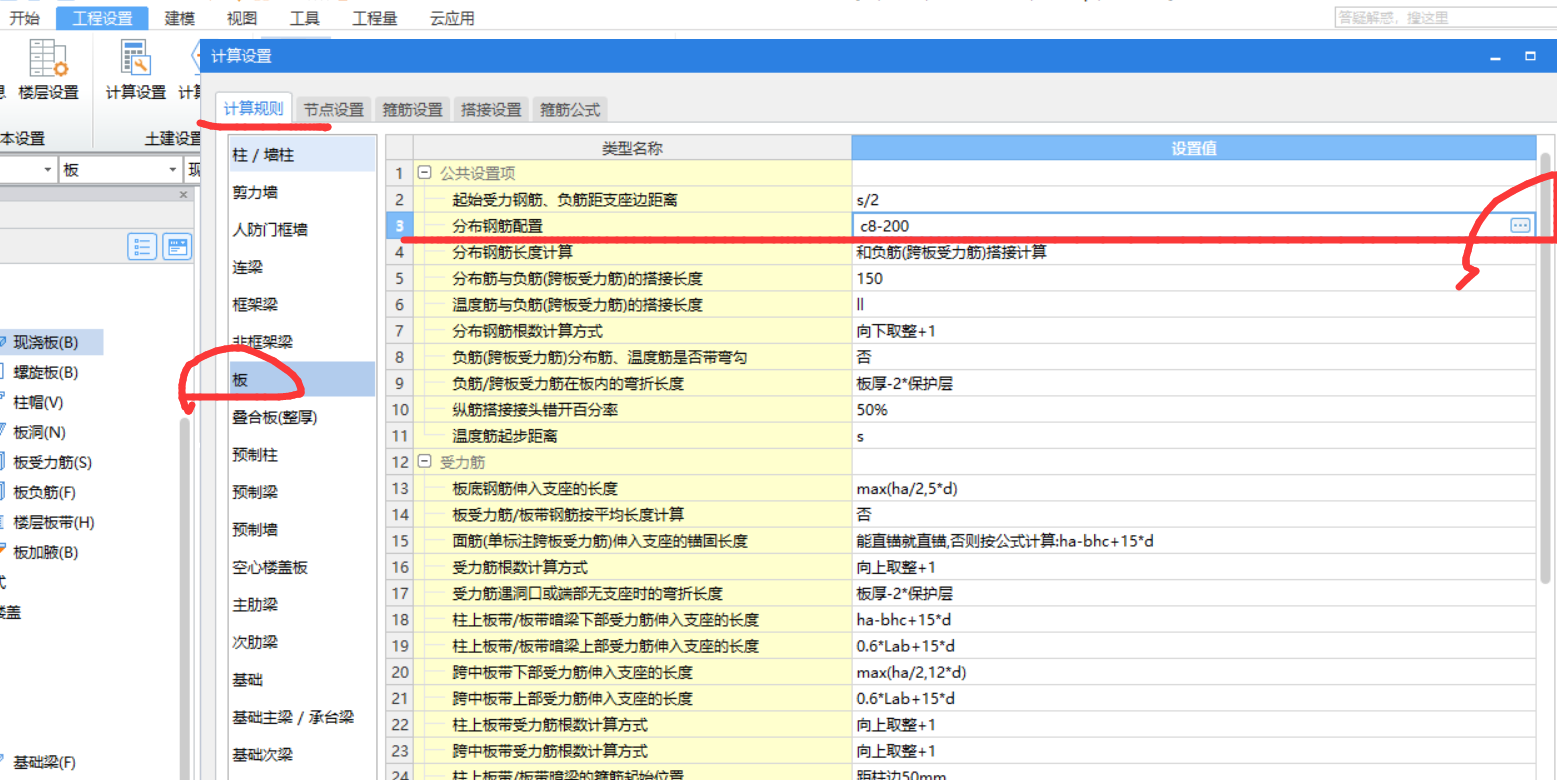Select 基础次梁 category
1557x780 pixels.
click(301, 754)
